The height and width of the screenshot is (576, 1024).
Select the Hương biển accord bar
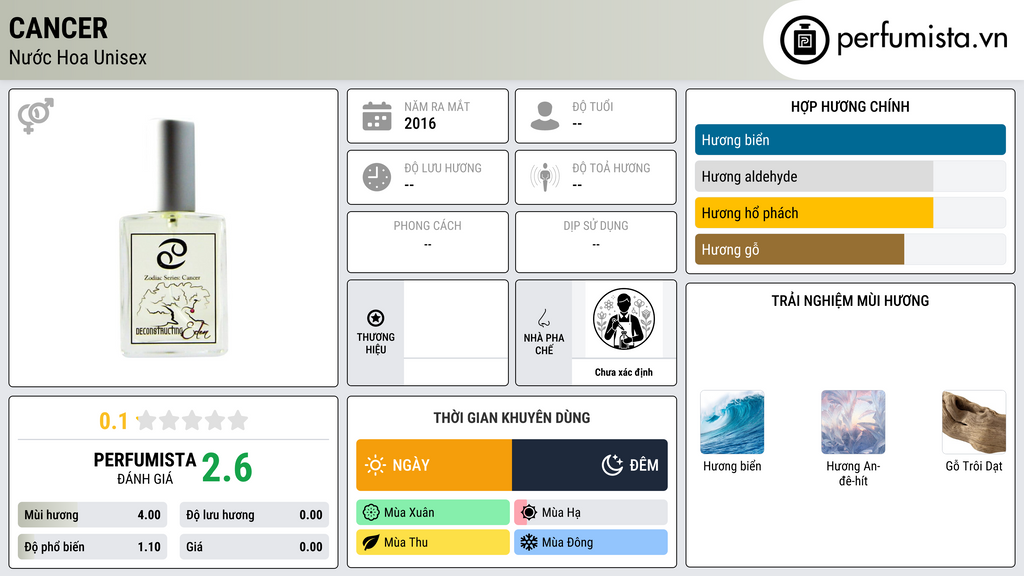850,140
